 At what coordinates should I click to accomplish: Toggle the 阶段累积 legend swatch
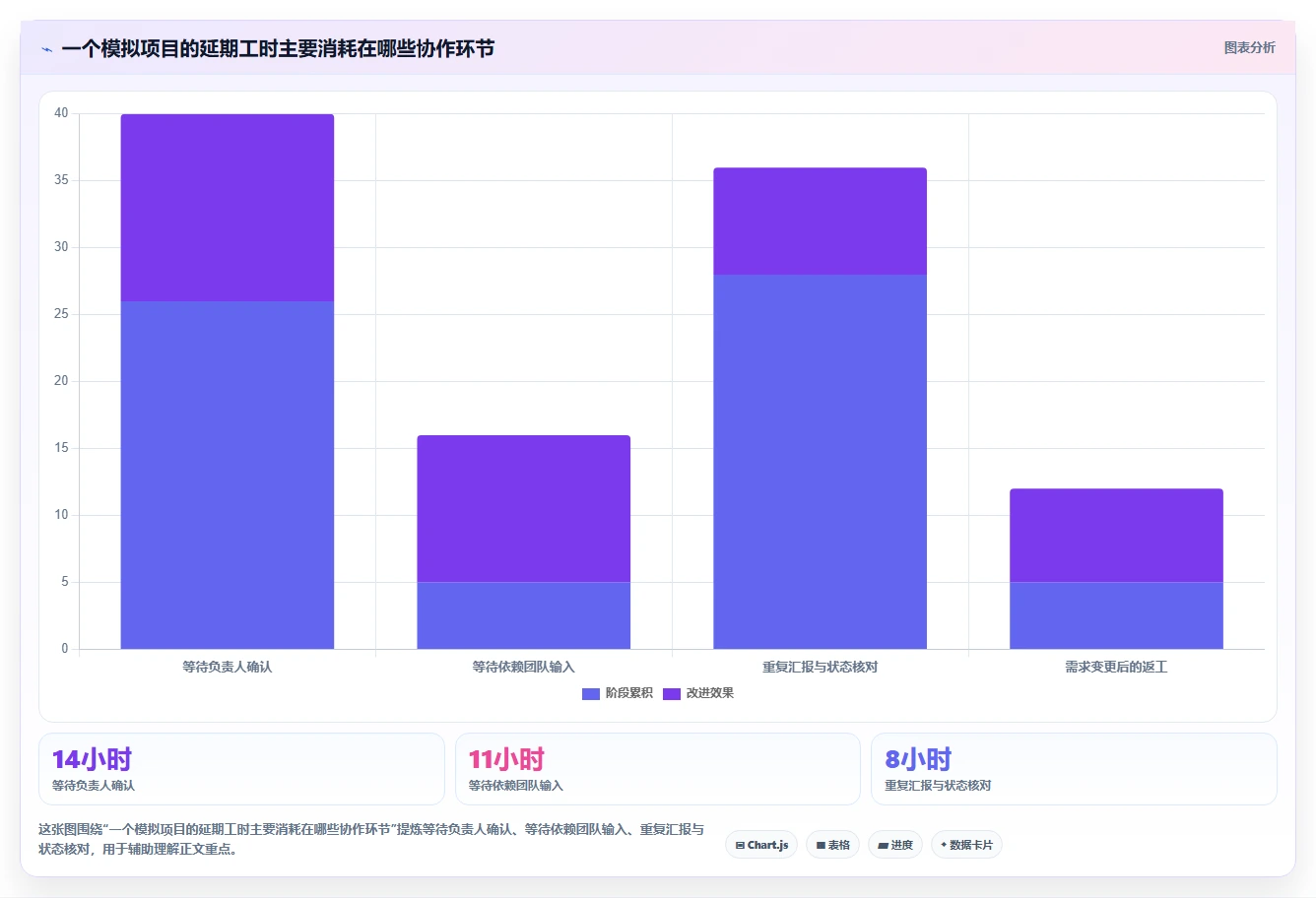591,693
